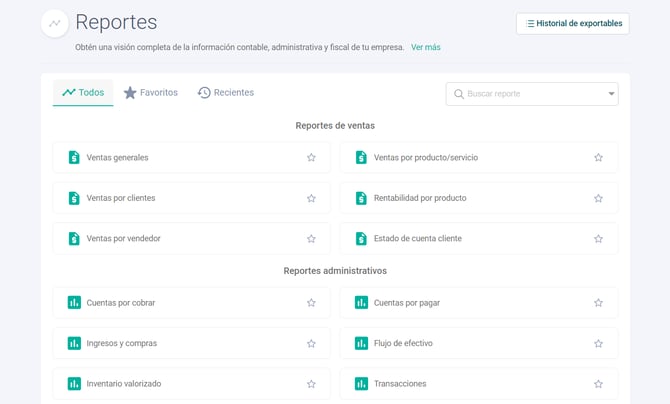This screenshot has height=404, width=670.
Task: Favorite the Ventas por vendedor report
Action: pos(311,239)
